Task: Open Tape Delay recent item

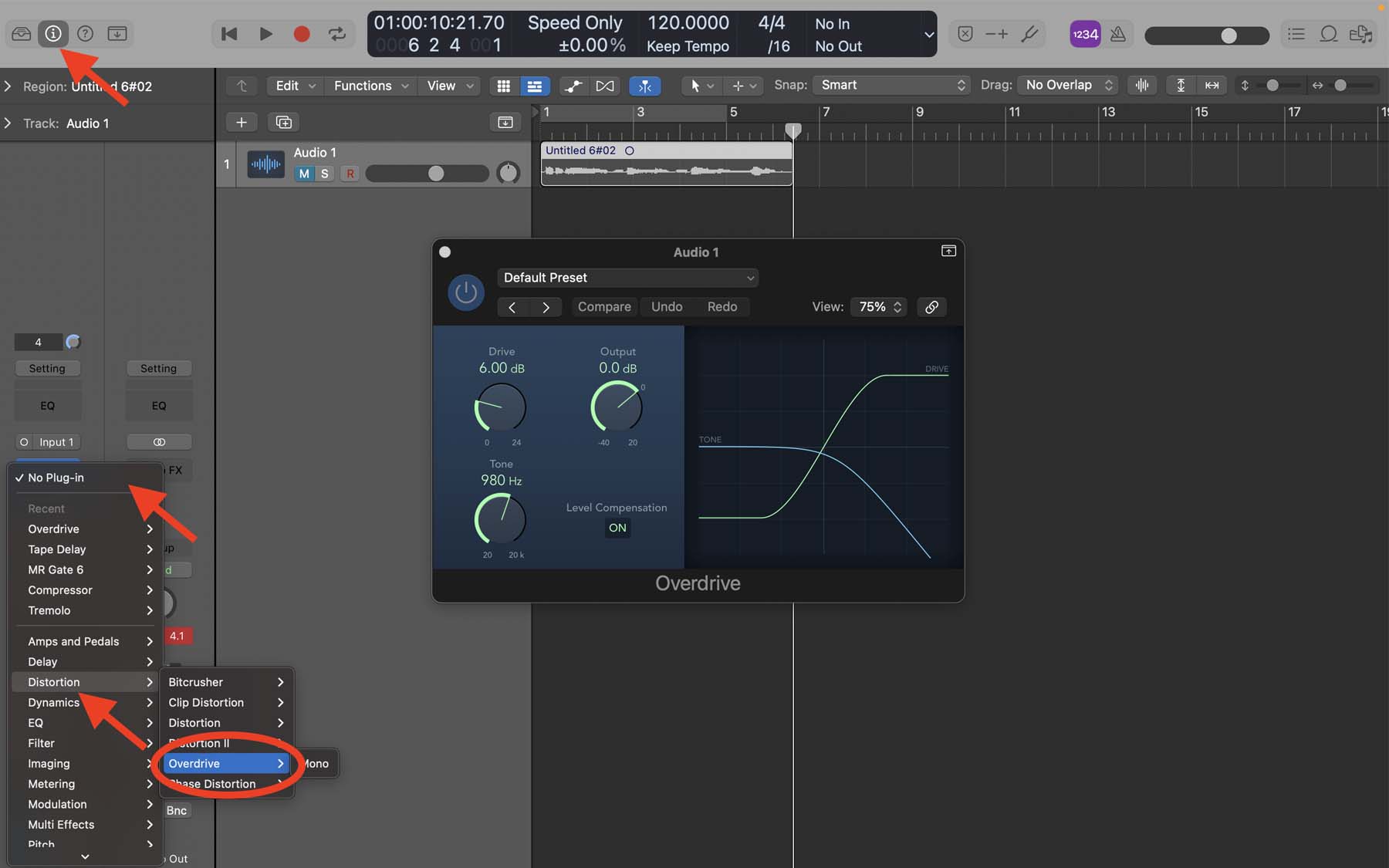Action: (x=86, y=549)
